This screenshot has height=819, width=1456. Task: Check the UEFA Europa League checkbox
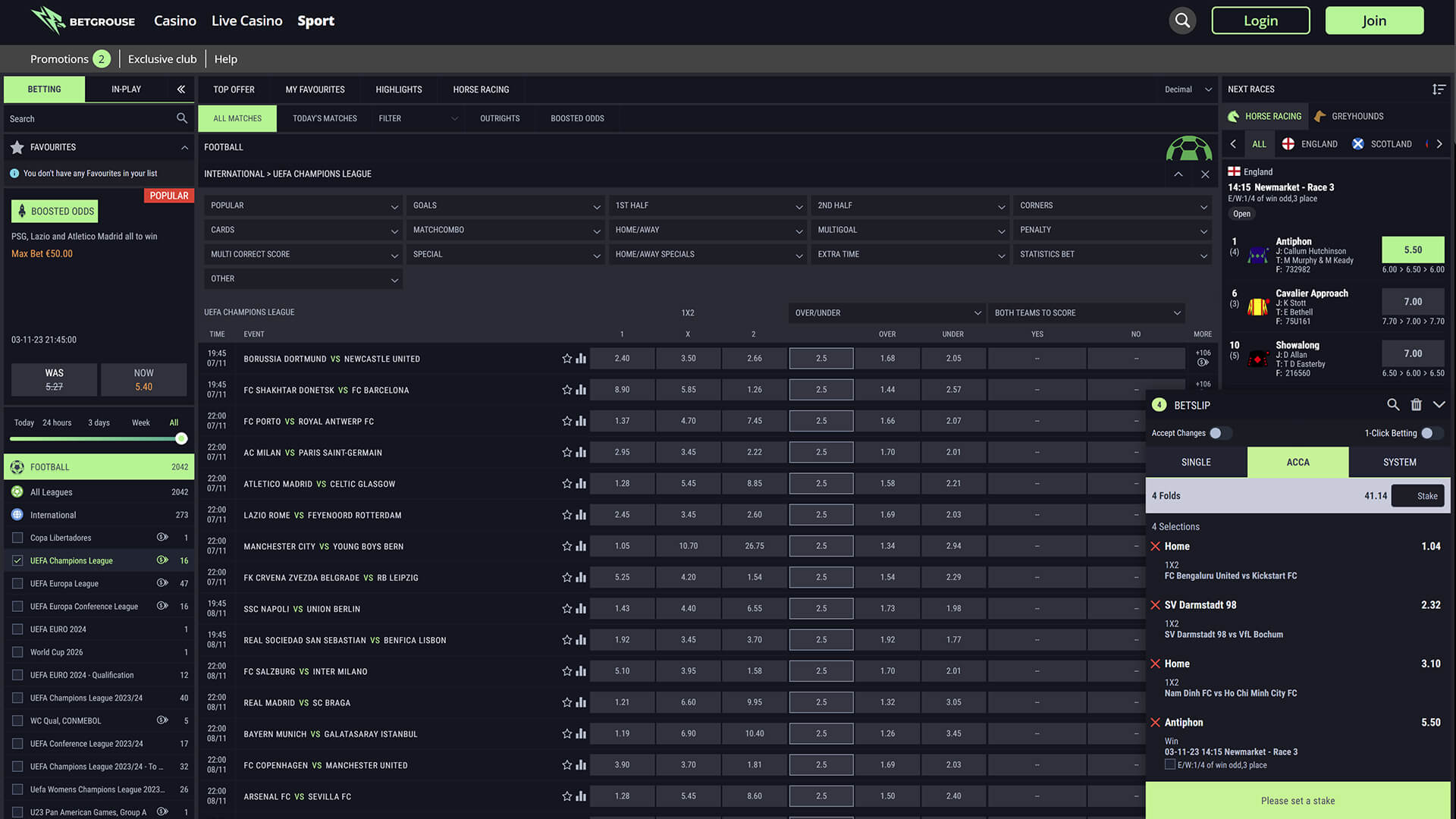click(17, 583)
